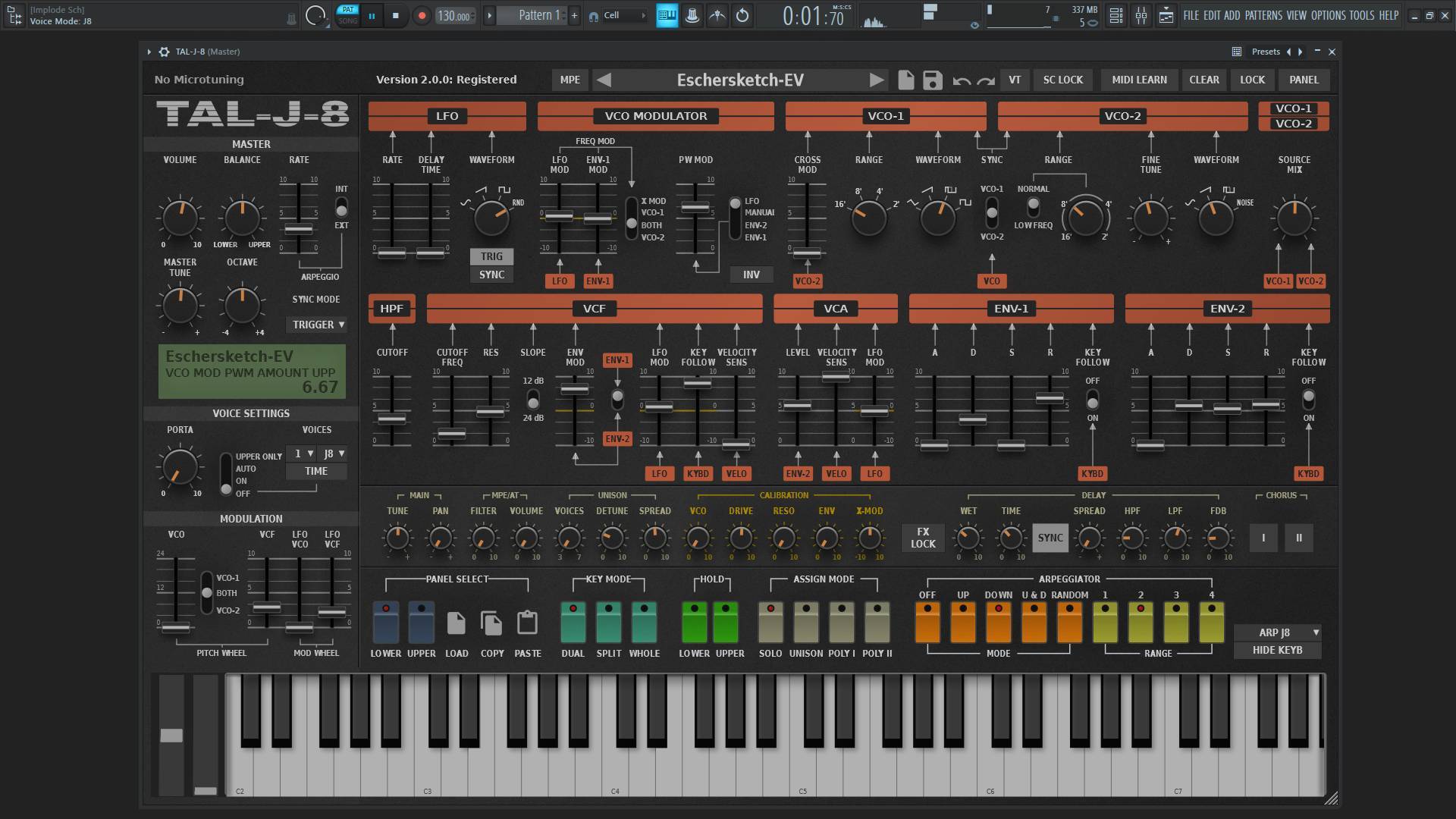Open the ADD menu
Image resolution: width=1456 pixels, height=819 pixels.
[1232, 15]
